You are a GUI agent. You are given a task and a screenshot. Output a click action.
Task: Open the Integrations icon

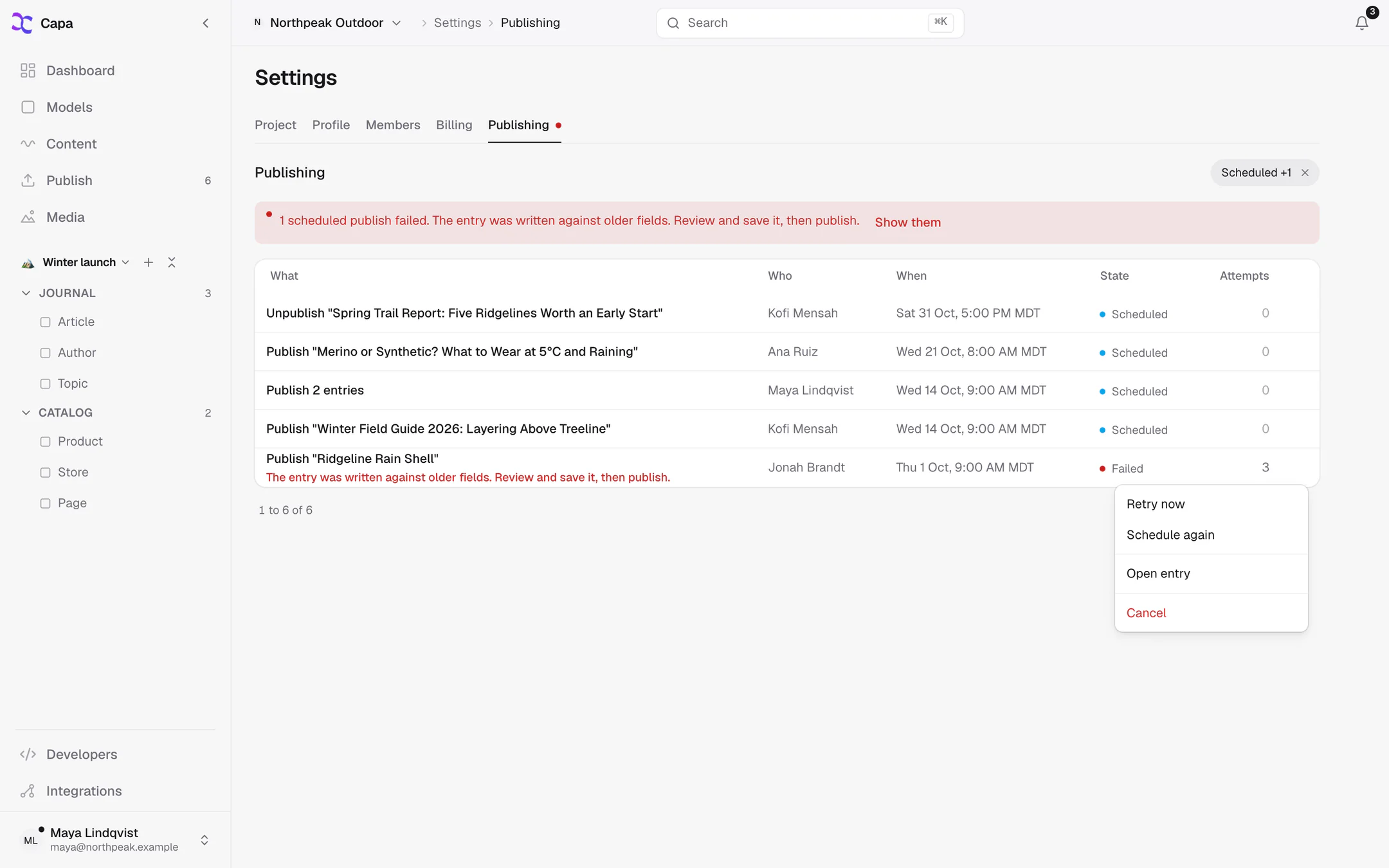tap(28, 791)
